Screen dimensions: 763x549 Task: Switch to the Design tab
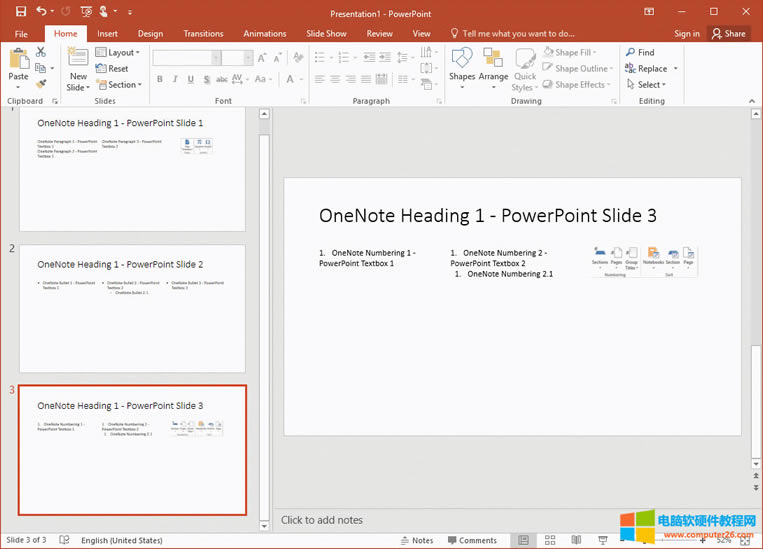pyautogui.click(x=150, y=34)
